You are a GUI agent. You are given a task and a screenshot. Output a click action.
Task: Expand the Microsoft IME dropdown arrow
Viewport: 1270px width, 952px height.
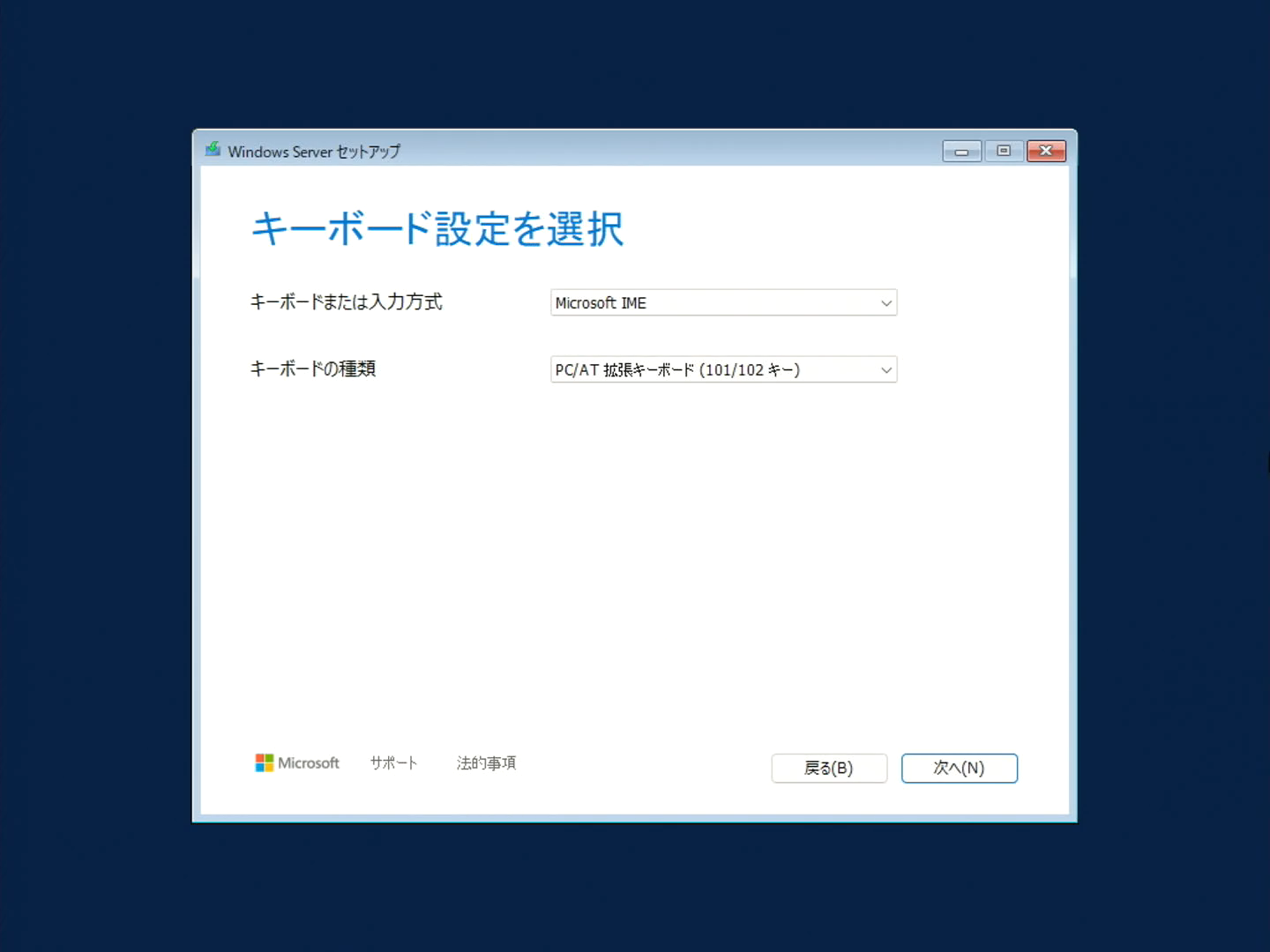(886, 303)
